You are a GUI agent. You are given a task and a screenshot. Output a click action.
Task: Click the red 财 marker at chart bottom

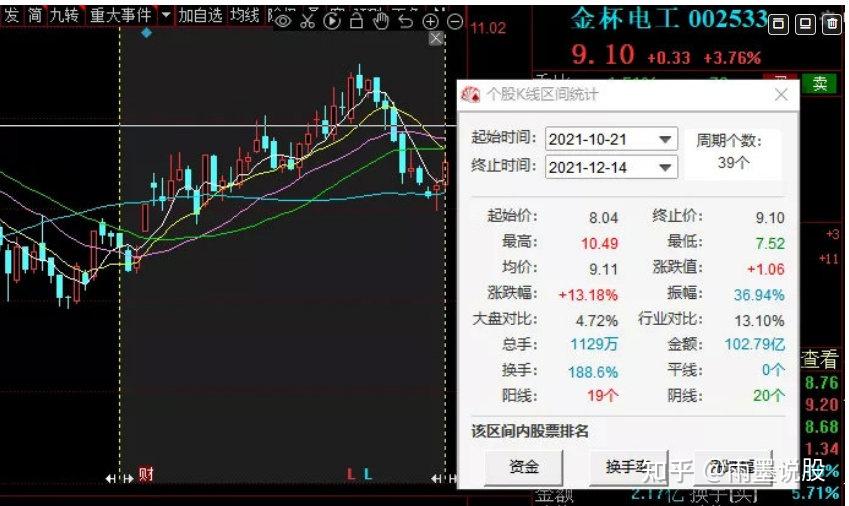pyautogui.click(x=146, y=474)
